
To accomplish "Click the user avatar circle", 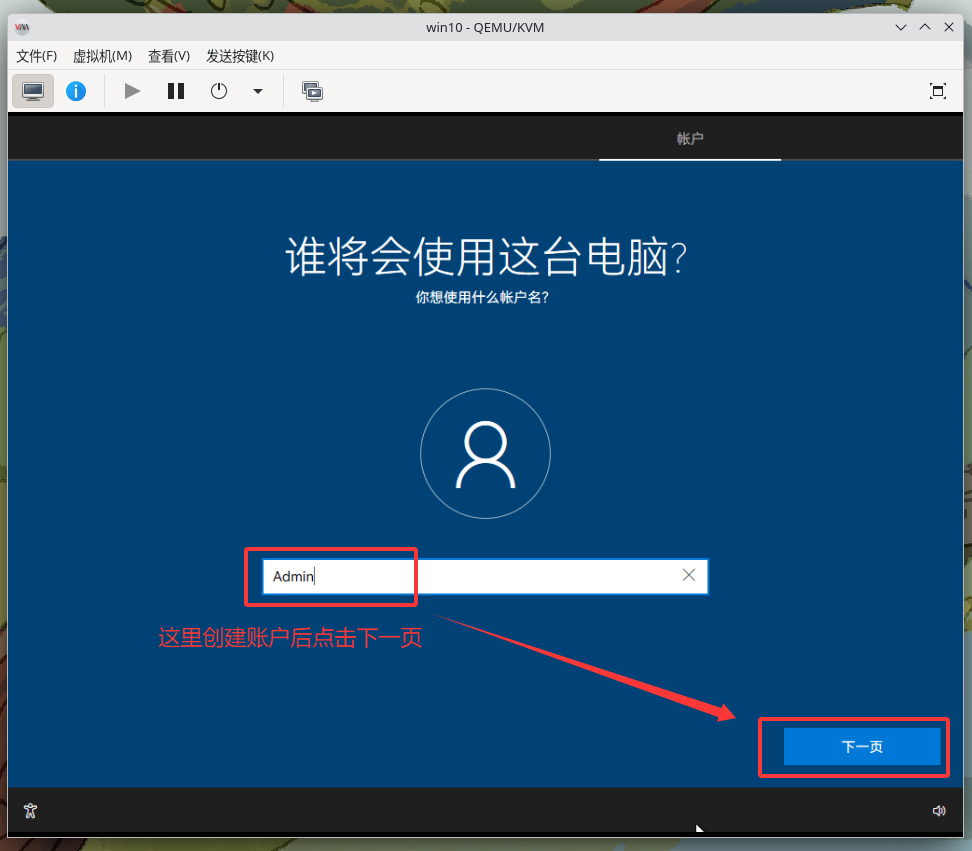I will point(485,453).
